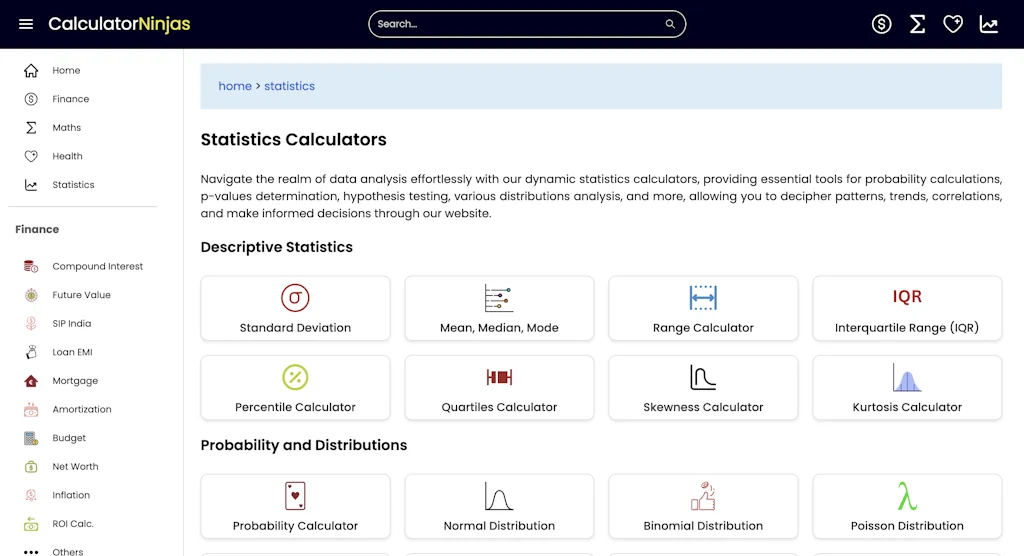Open the Kurtosis Calculator card
This screenshot has width=1024, height=556.
(907, 388)
